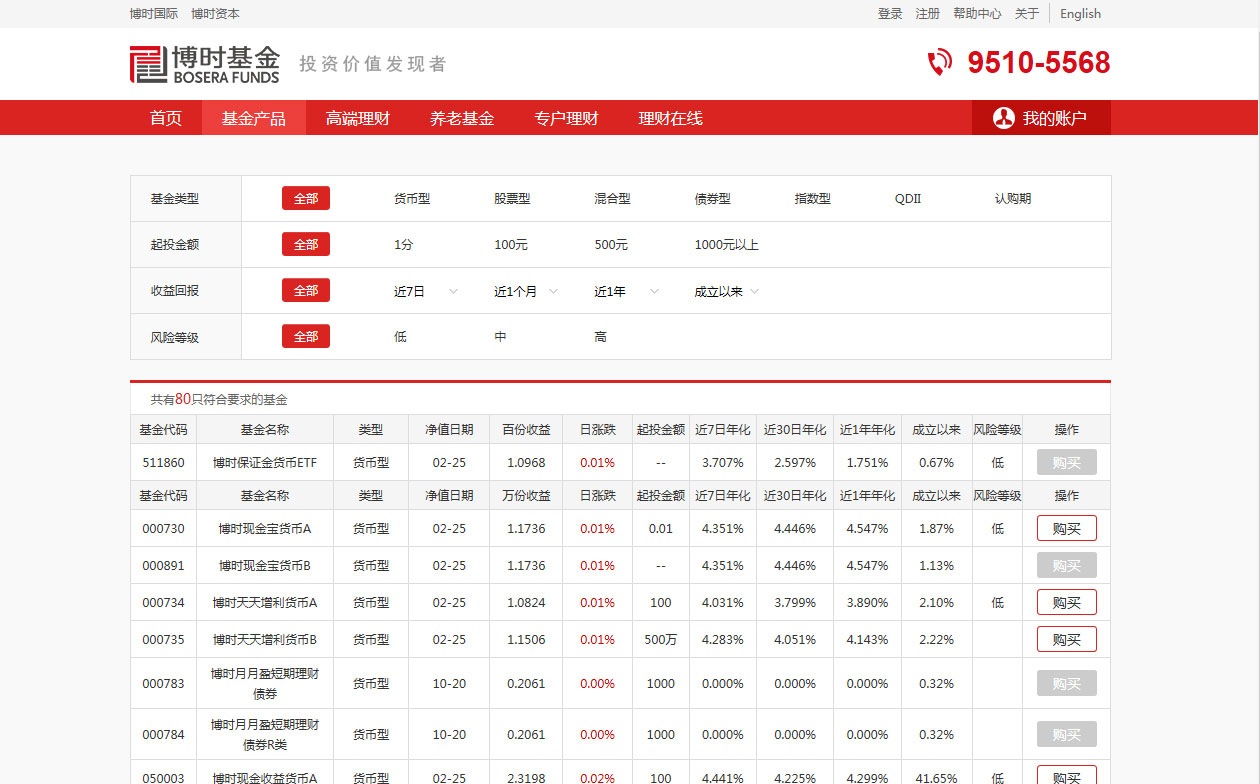Click the 百份收益 column header
1260x784 pixels.
[x=526, y=430]
